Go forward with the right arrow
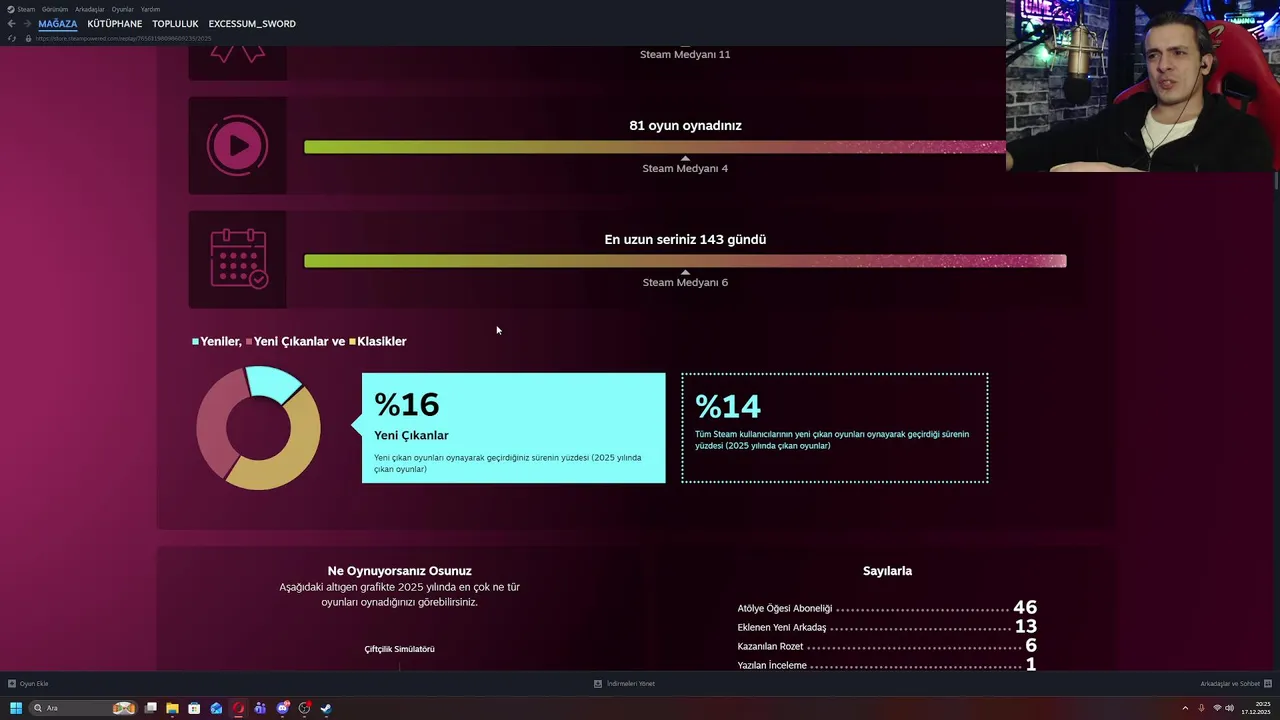Image resolution: width=1280 pixels, height=720 pixels. tap(27, 24)
